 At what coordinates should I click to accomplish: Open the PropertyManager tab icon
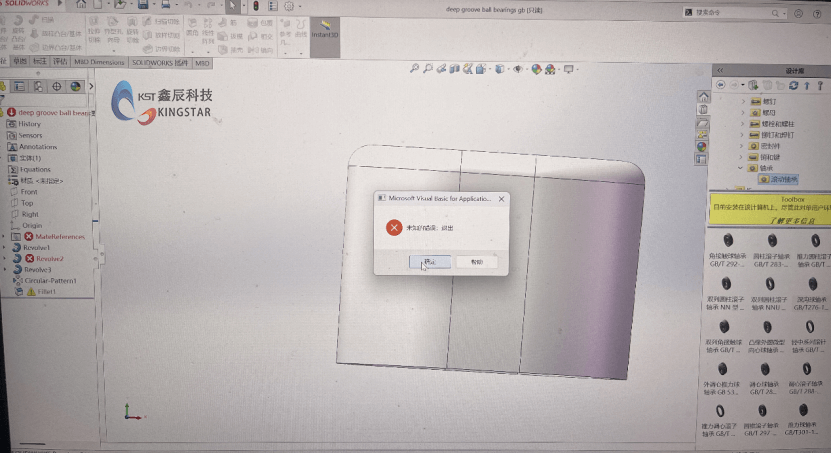coord(19,86)
